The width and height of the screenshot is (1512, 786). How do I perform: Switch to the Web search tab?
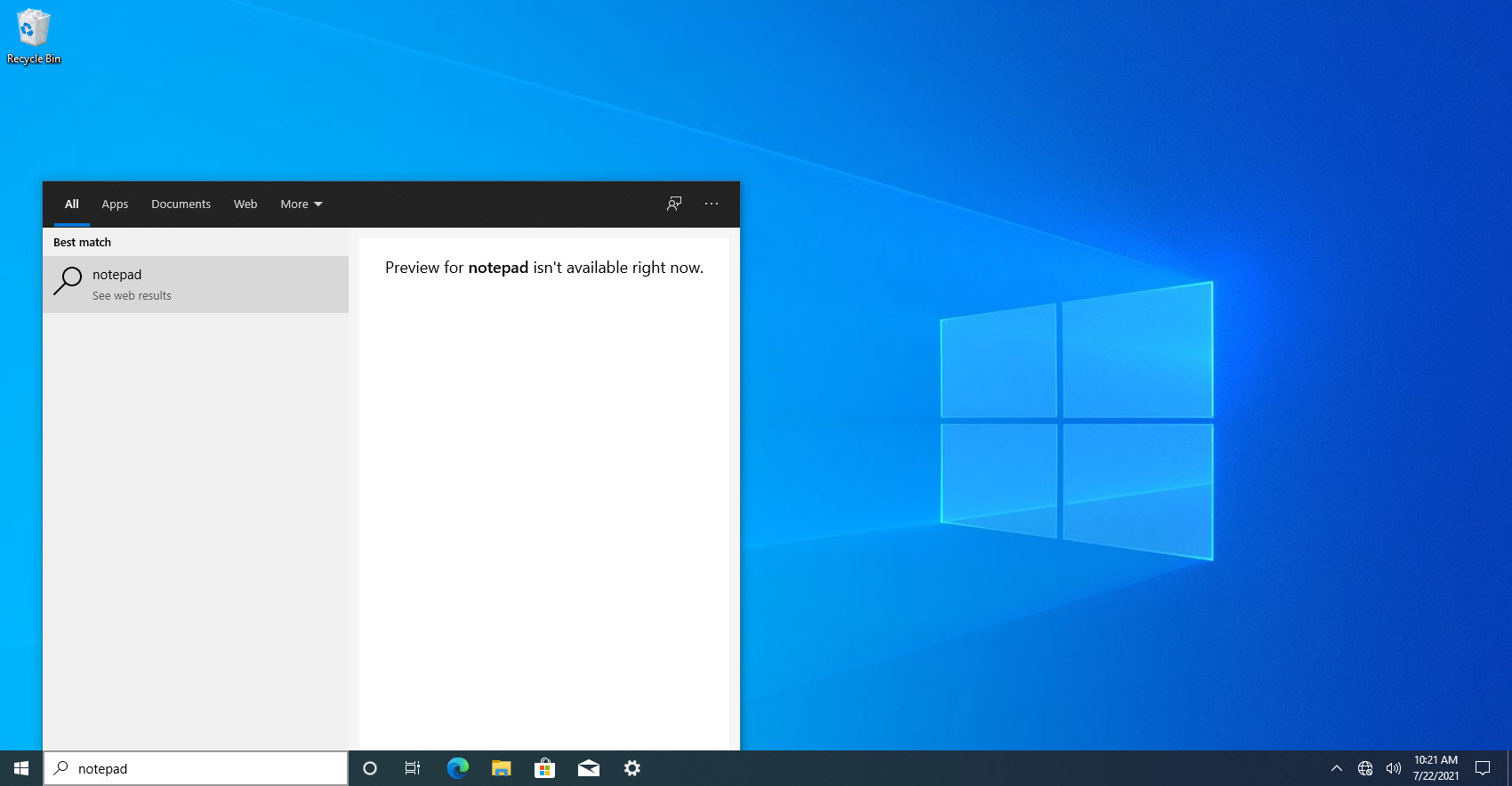(x=245, y=205)
